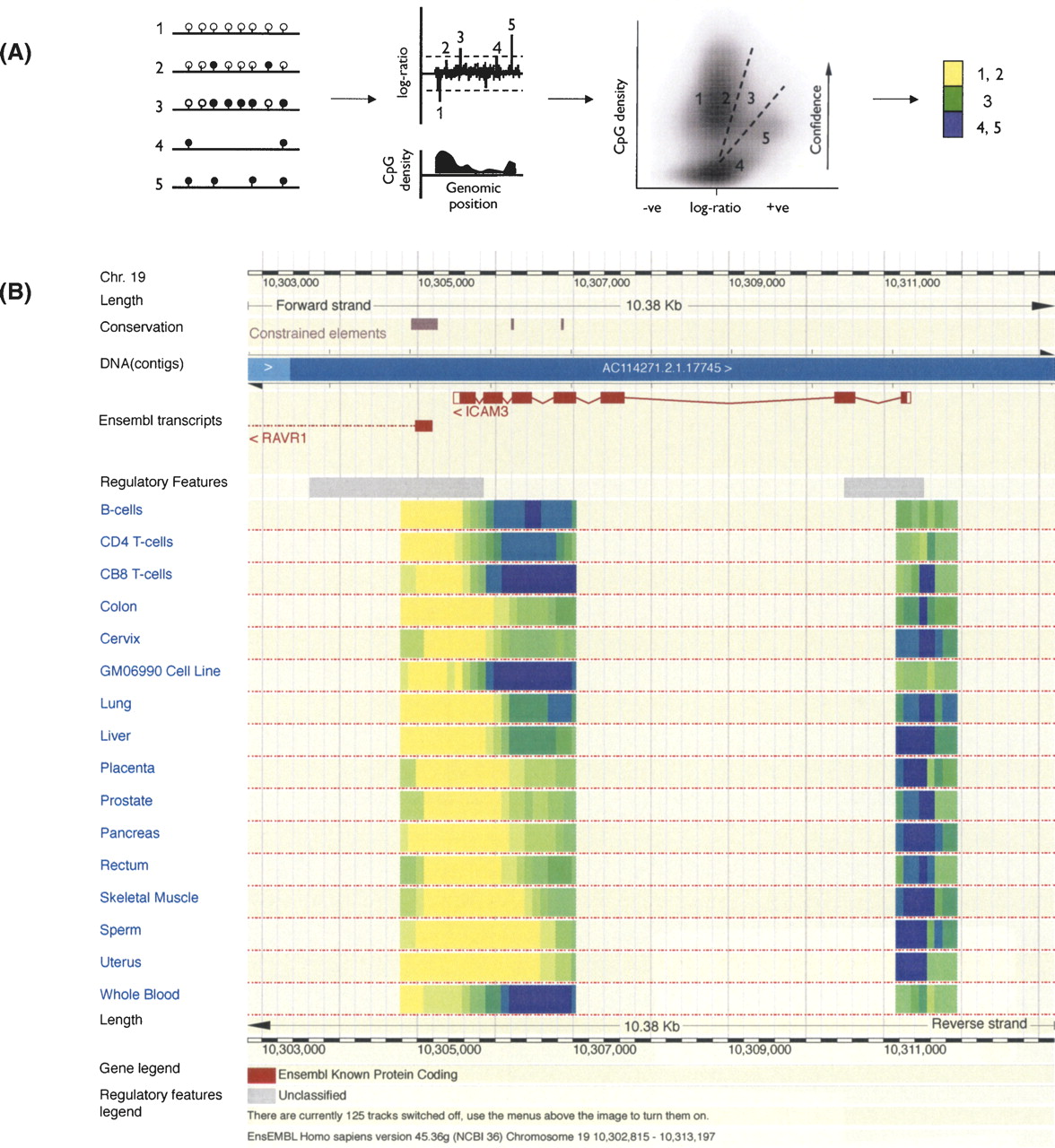
Task: Click the '>' arrow on the DNA contig bar
Action: [268, 368]
